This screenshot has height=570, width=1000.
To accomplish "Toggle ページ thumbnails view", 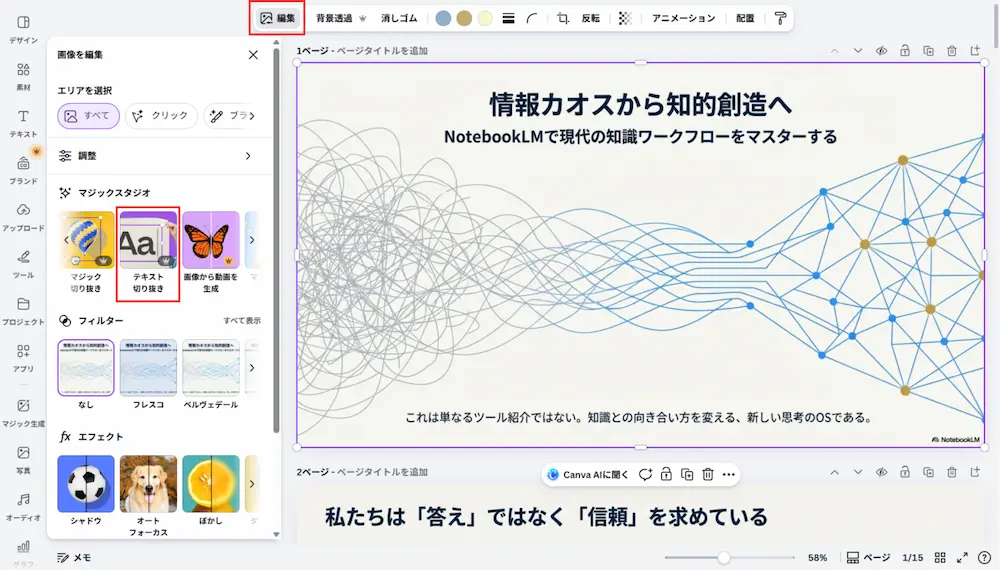I will 868,558.
